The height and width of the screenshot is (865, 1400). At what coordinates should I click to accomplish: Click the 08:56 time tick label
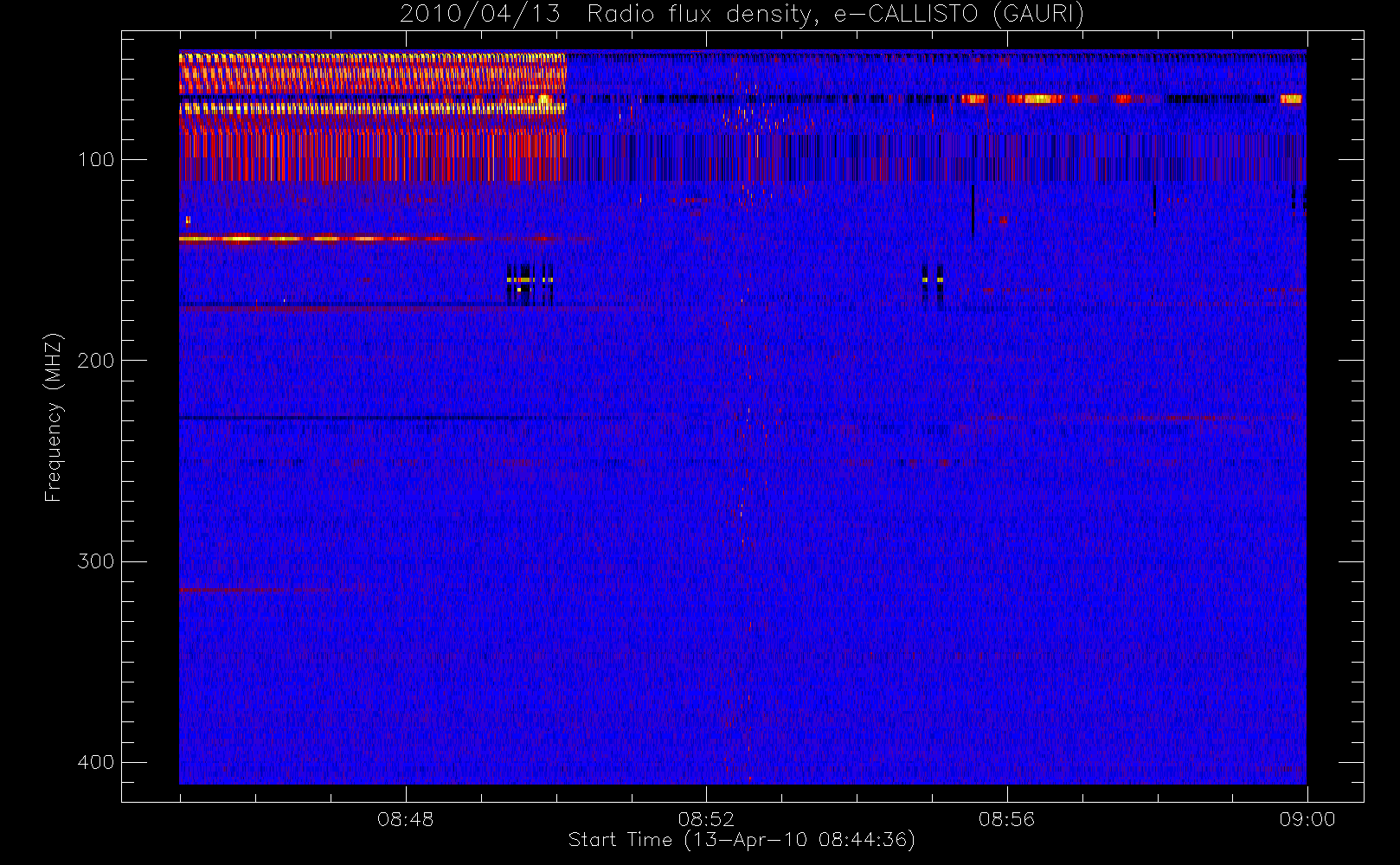click(x=1006, y=819)
